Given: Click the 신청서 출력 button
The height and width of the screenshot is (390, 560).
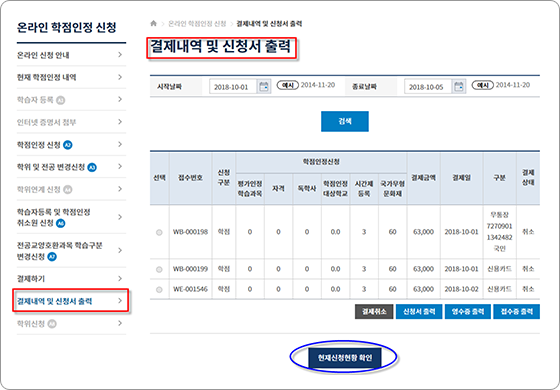Looking at the screenshot, I should point(419,312).
